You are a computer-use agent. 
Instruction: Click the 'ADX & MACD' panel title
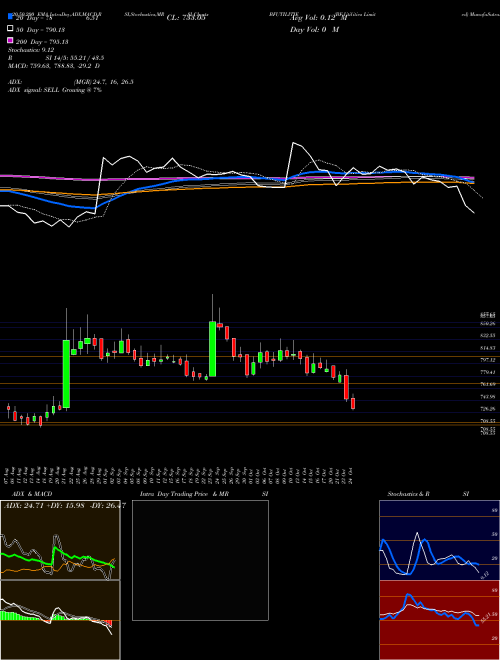pyautogui.click(x=32, y=494)
